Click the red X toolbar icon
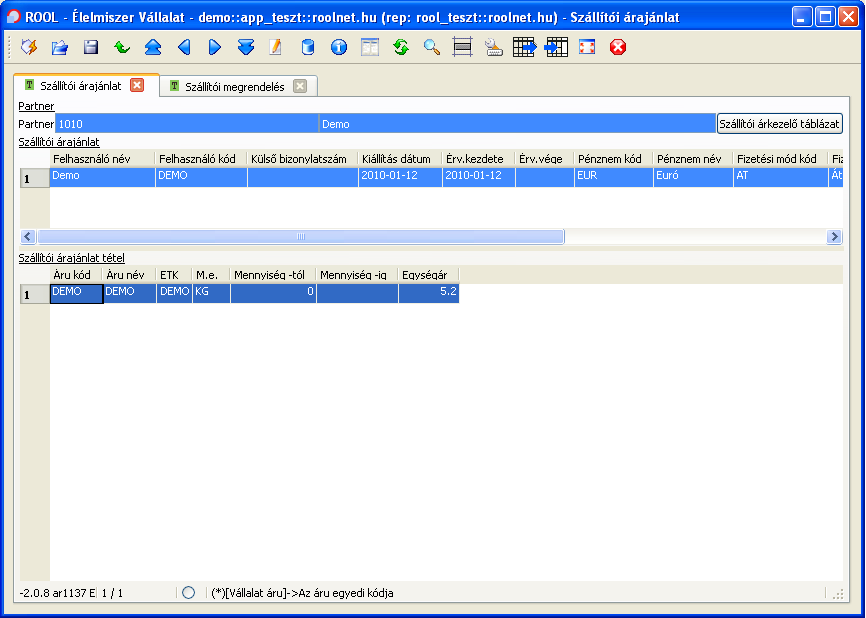The height and width of the screenshot is (618, 866). [x=618, y=47]
